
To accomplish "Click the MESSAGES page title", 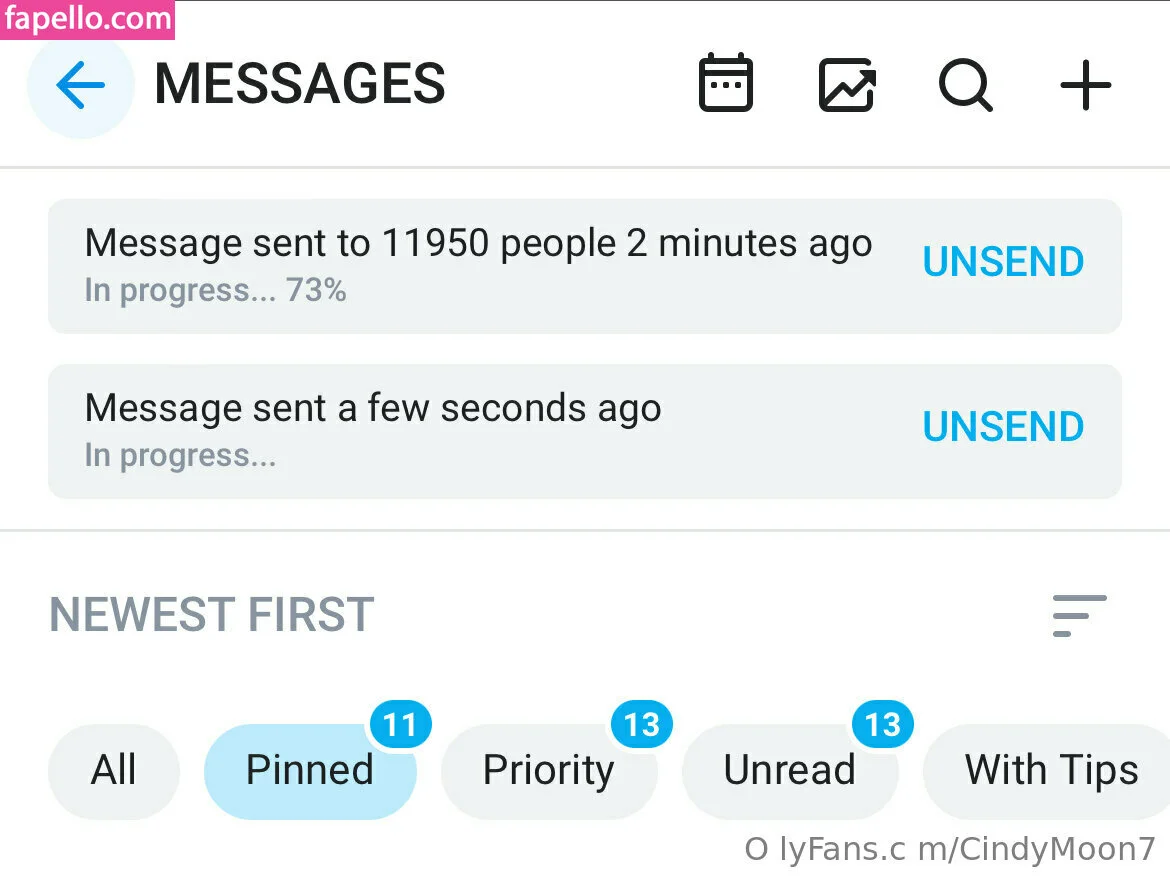I will (300, 85).
